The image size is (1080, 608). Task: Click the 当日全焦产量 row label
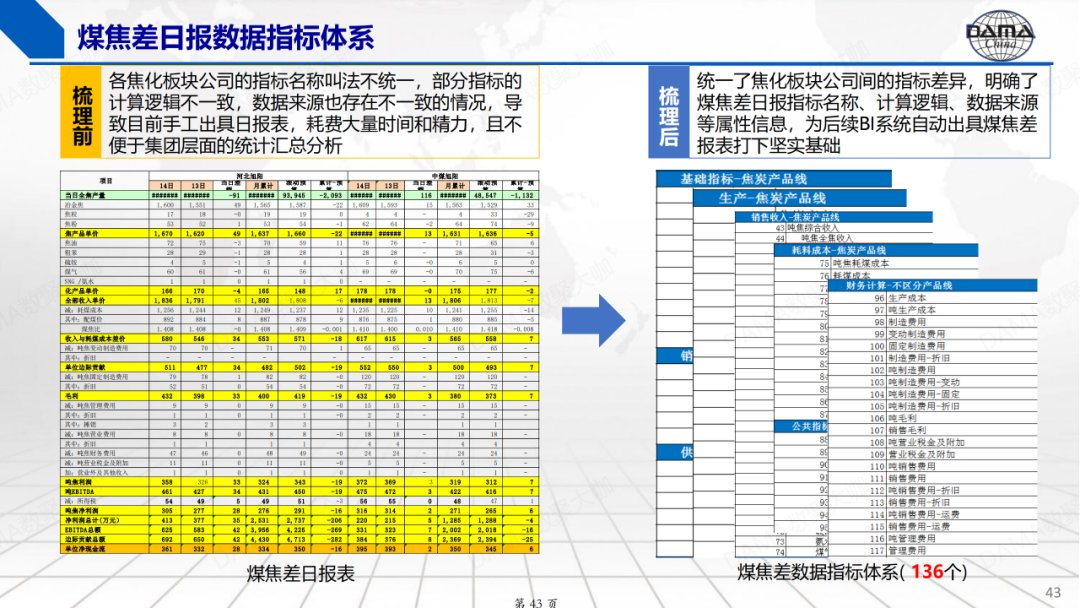click(x=85, y=196)
